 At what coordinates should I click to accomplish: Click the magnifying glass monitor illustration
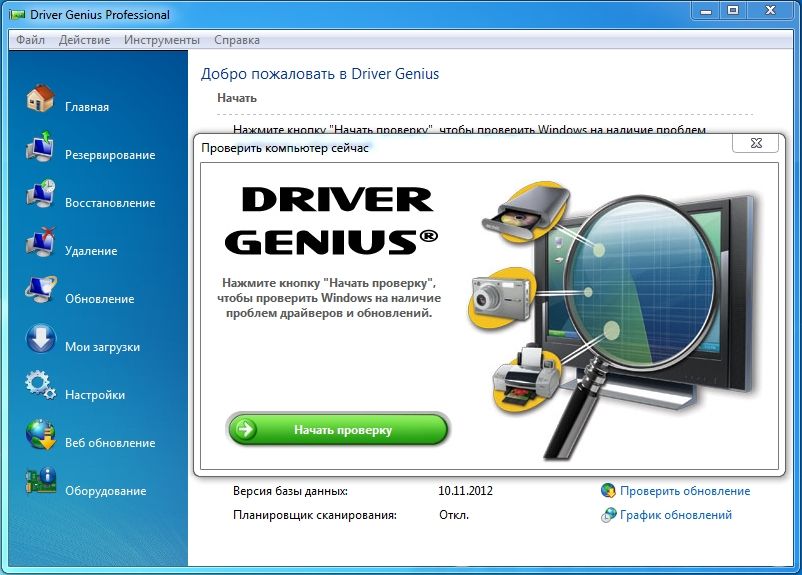614,320
